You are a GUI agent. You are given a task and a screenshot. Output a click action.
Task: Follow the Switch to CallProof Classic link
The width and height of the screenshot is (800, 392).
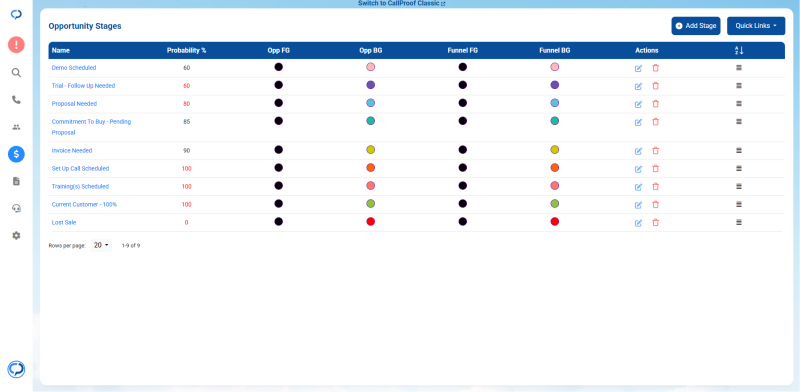point(402,3)
